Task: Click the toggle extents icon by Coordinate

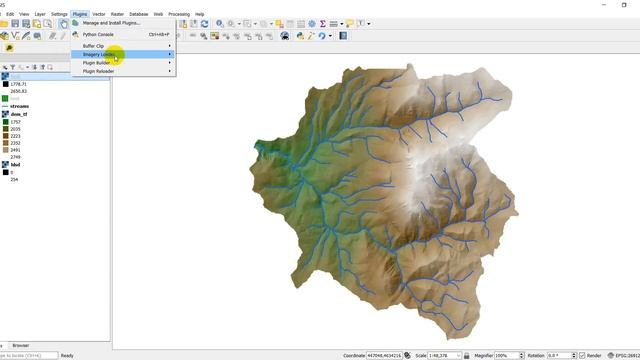Action: (x=407, y=356)
